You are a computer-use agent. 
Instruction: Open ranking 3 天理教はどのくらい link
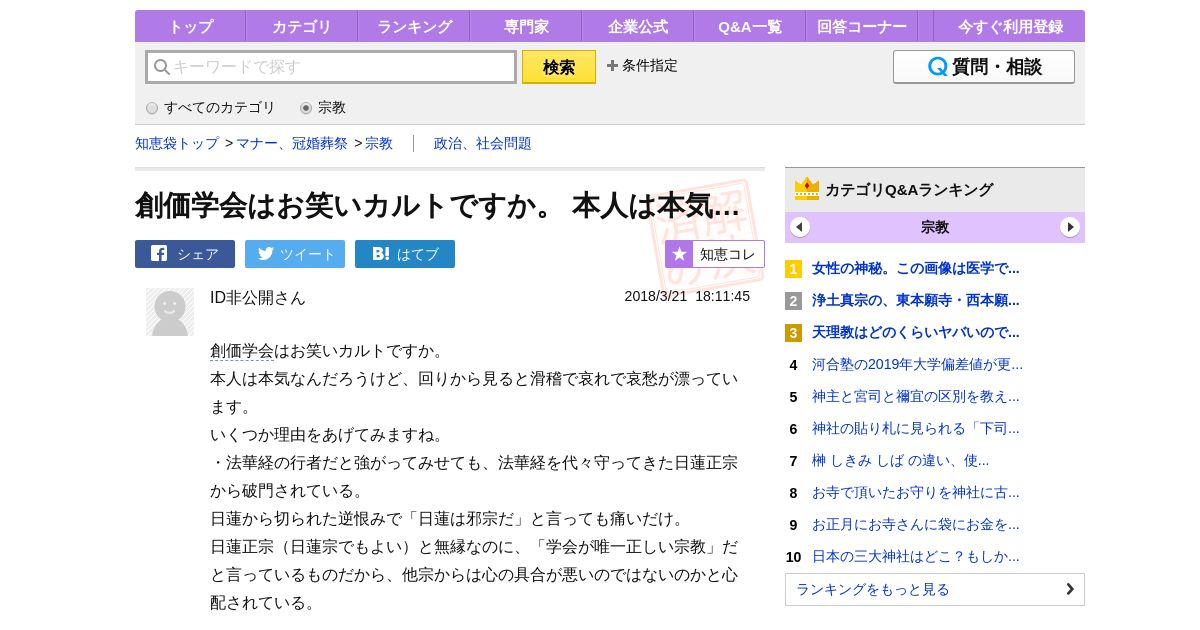point(916,332)
